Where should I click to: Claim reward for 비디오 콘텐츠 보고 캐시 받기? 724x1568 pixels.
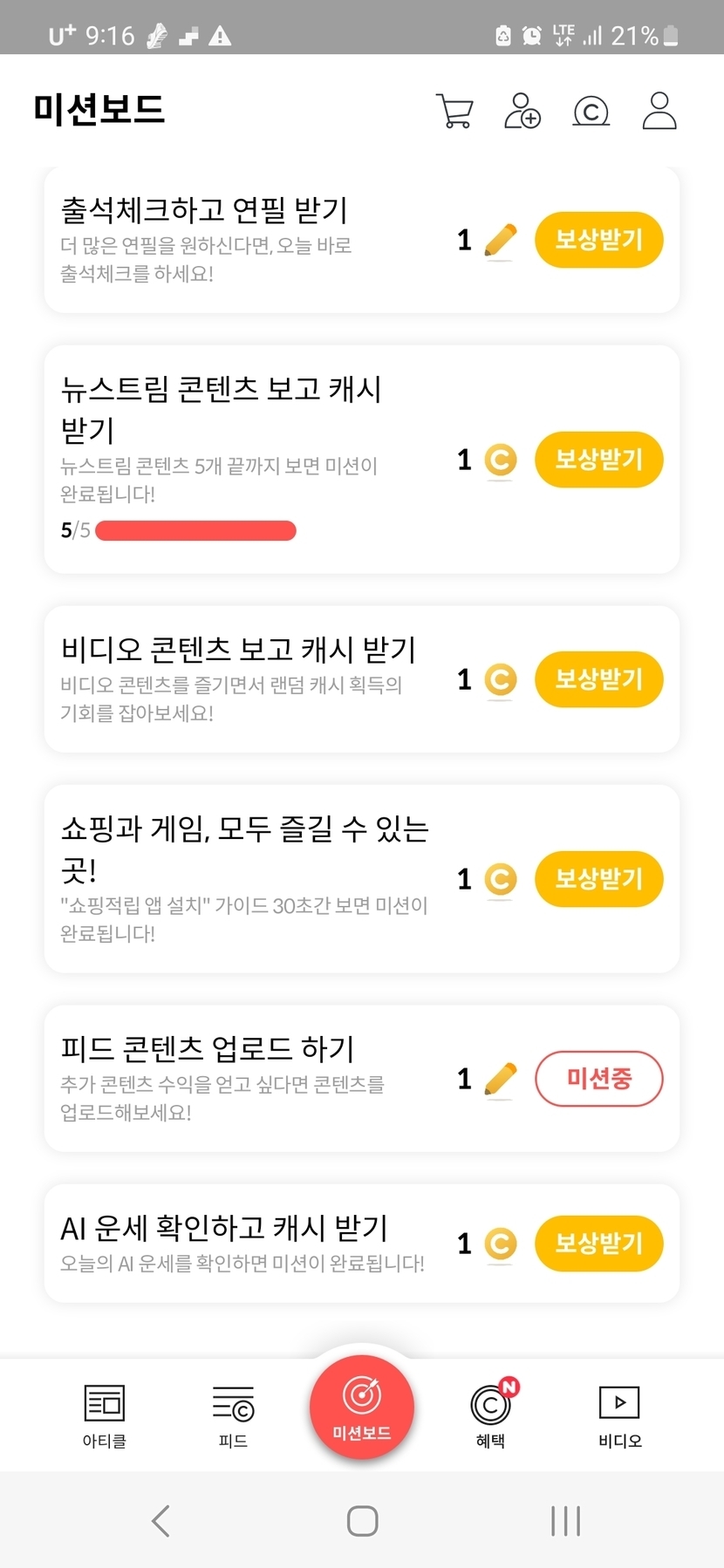598,679
